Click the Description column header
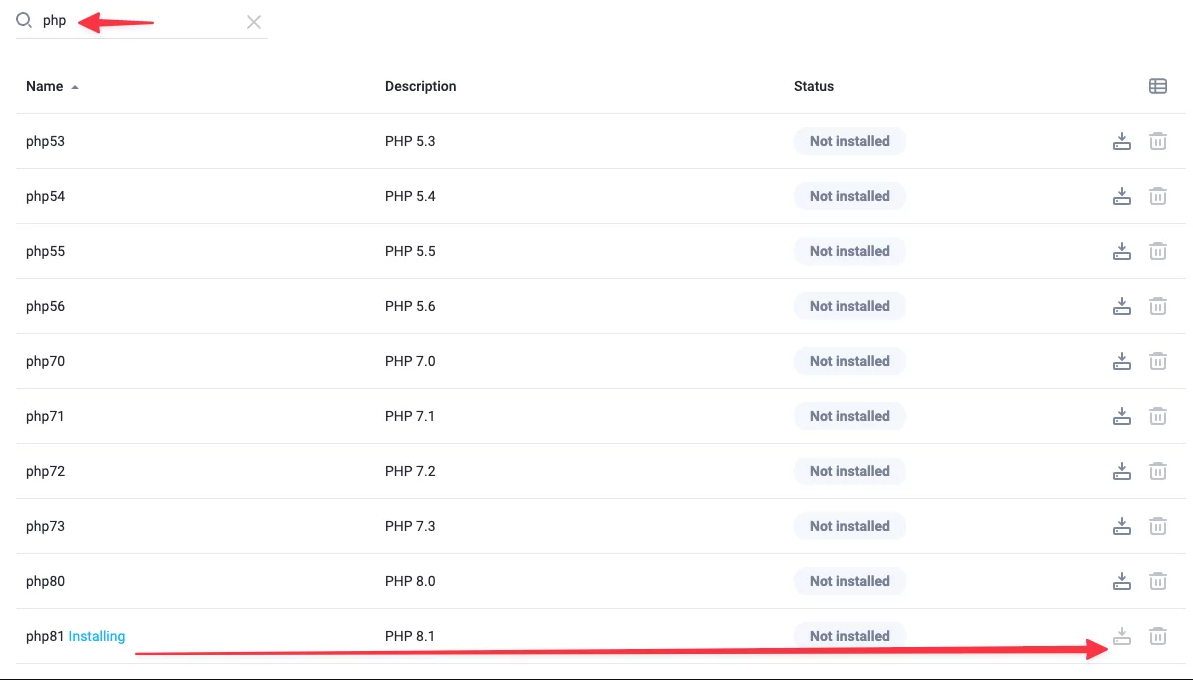Image resolution: width=1193 pixels, height=680 pixels. (x=421, y=87)
